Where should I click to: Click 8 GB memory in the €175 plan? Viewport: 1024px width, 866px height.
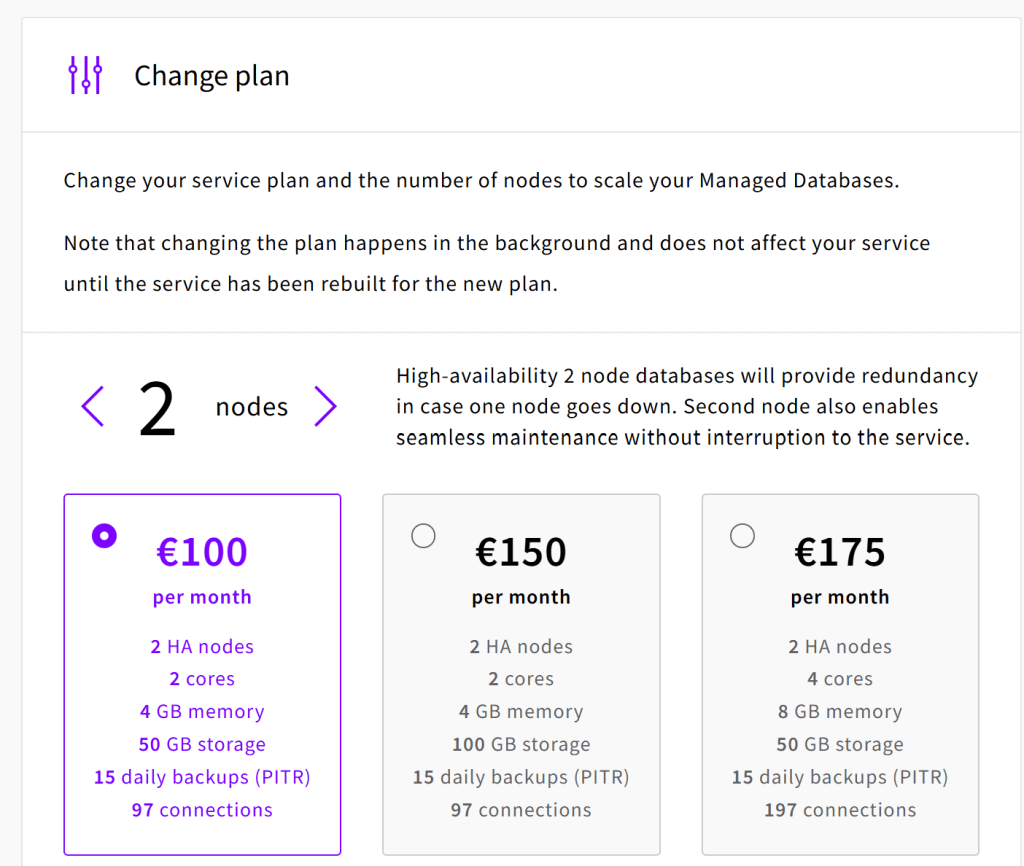[840, 711]
